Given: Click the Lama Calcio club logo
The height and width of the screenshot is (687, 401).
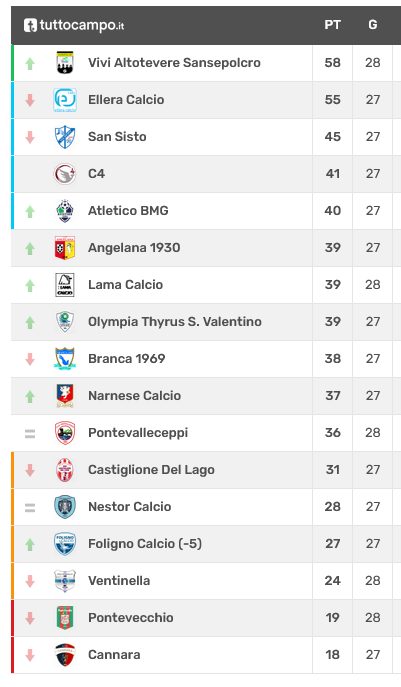Looking at the screenshot, I should point(65,285).
